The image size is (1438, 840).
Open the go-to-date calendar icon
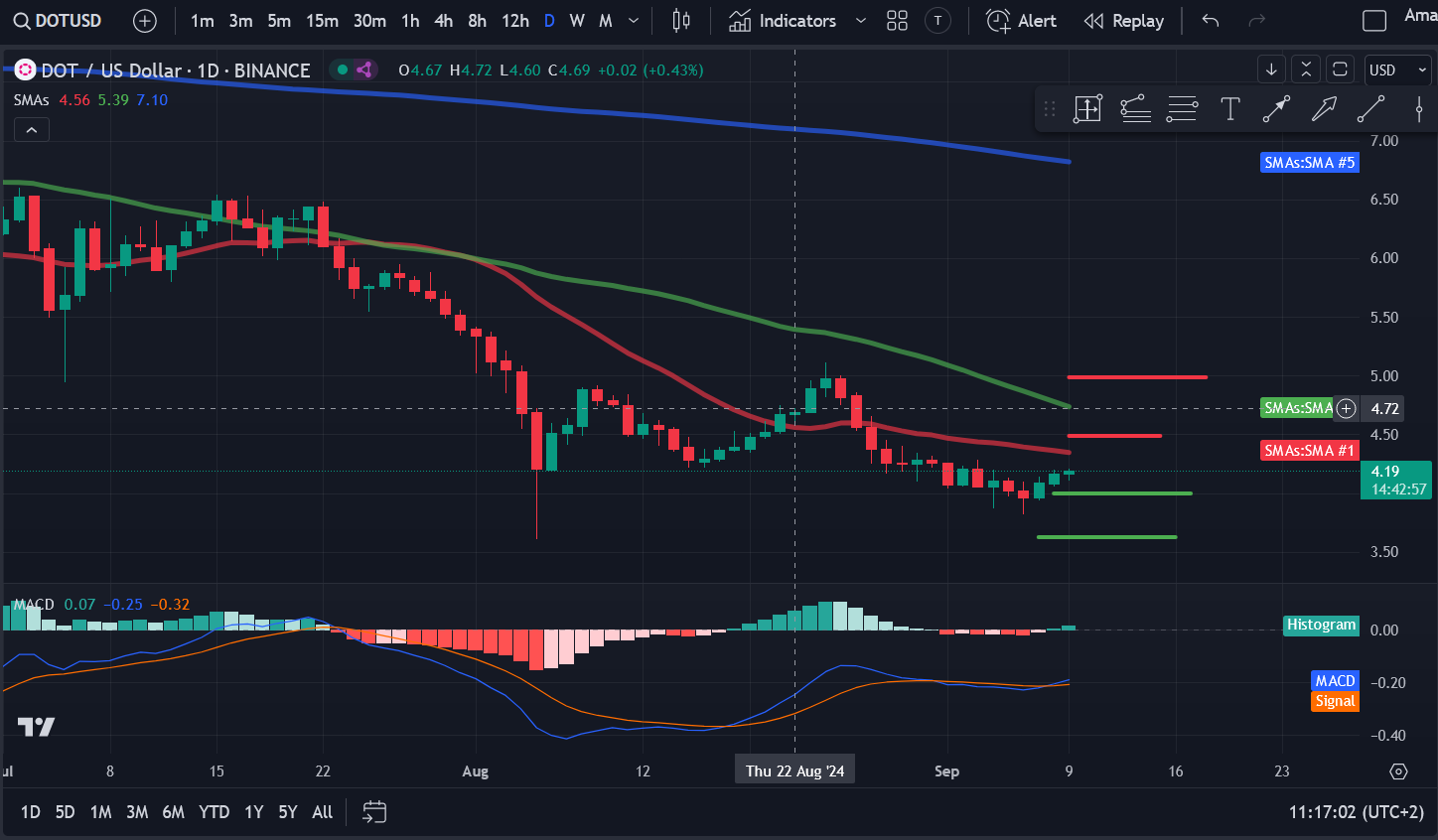(374, 812)
